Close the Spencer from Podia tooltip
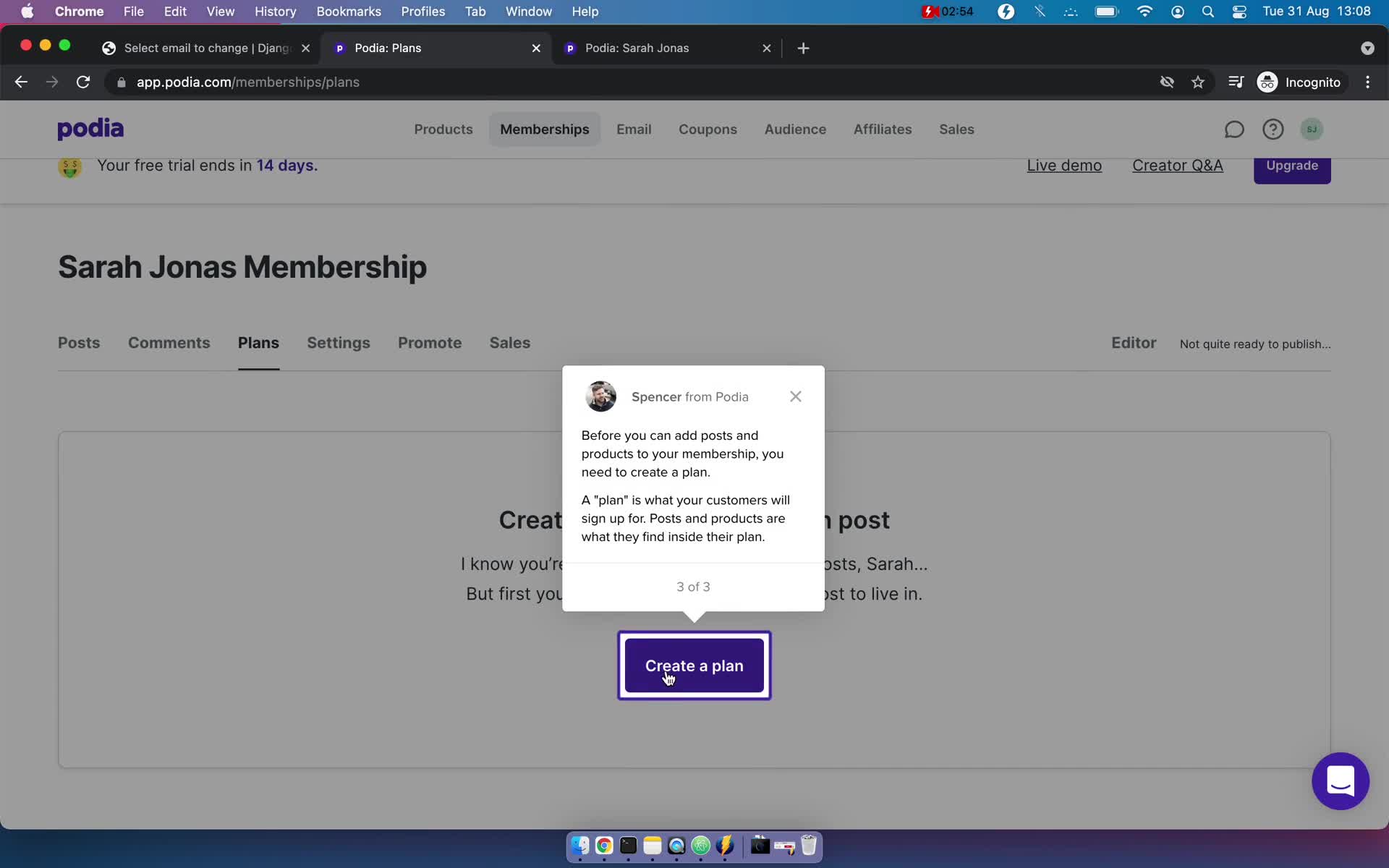This screenshot has height=868, width=1389. click(x=796, y=396)
